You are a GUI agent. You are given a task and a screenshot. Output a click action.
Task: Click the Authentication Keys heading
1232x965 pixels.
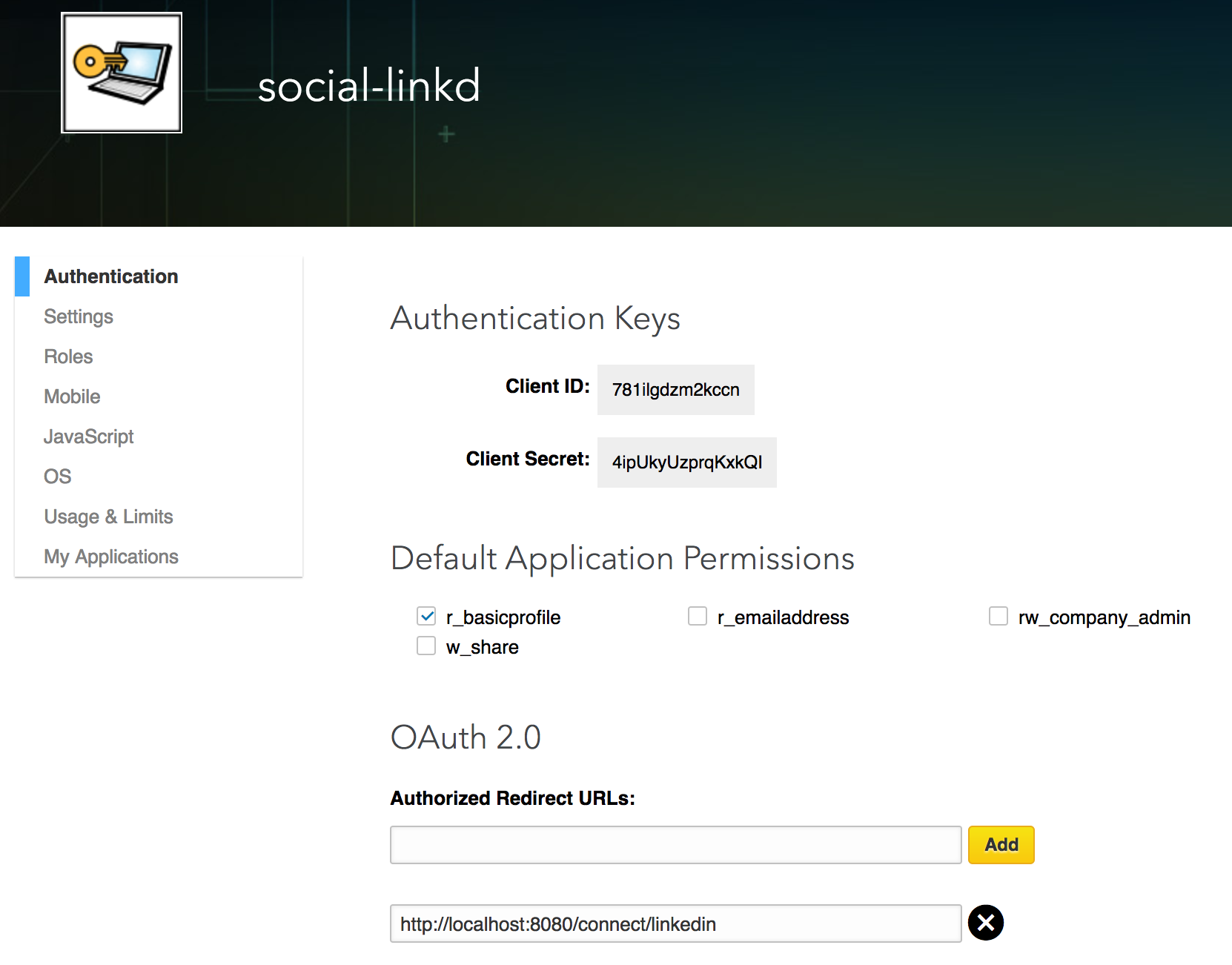535,319
